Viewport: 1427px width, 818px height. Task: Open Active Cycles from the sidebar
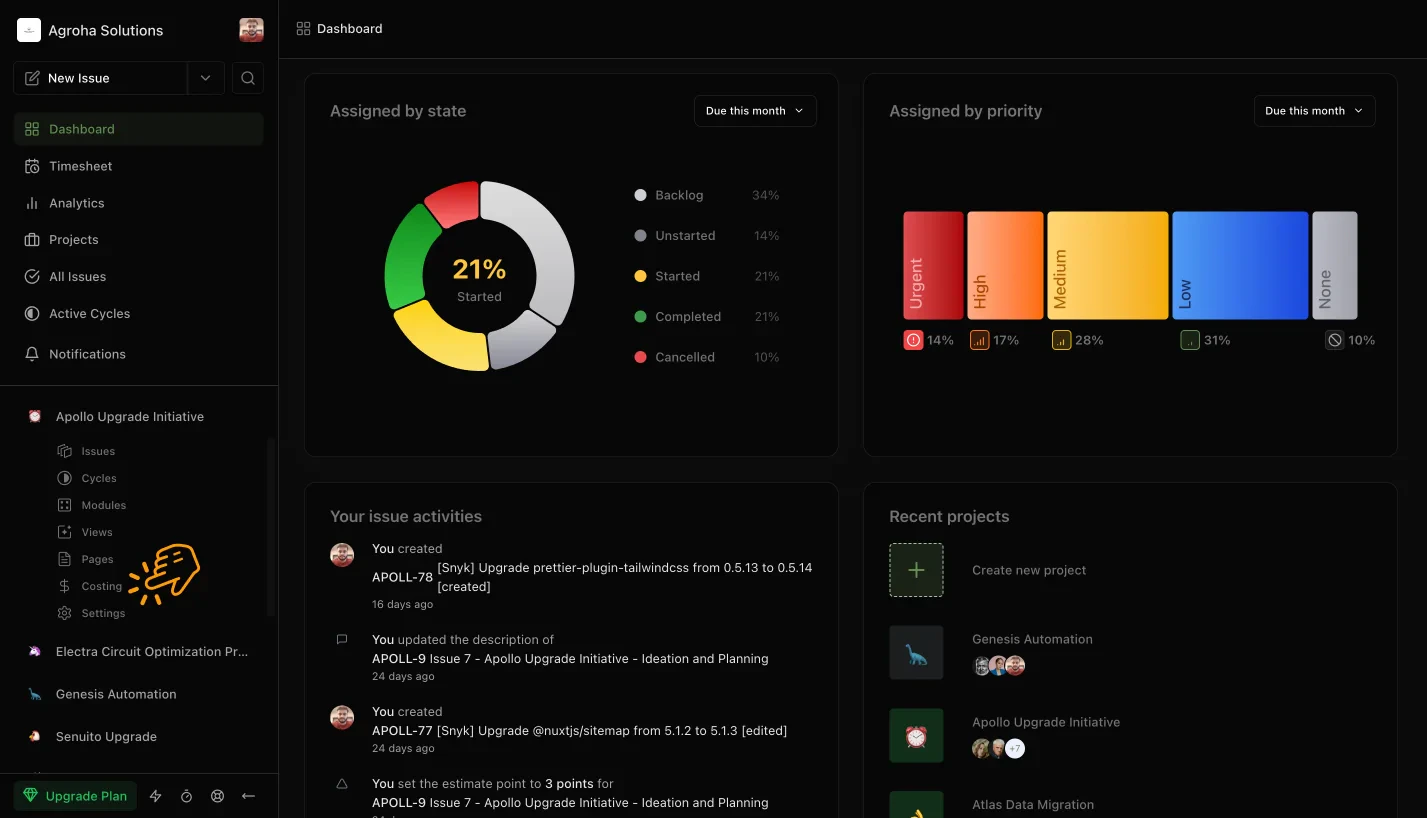[90, 313]
